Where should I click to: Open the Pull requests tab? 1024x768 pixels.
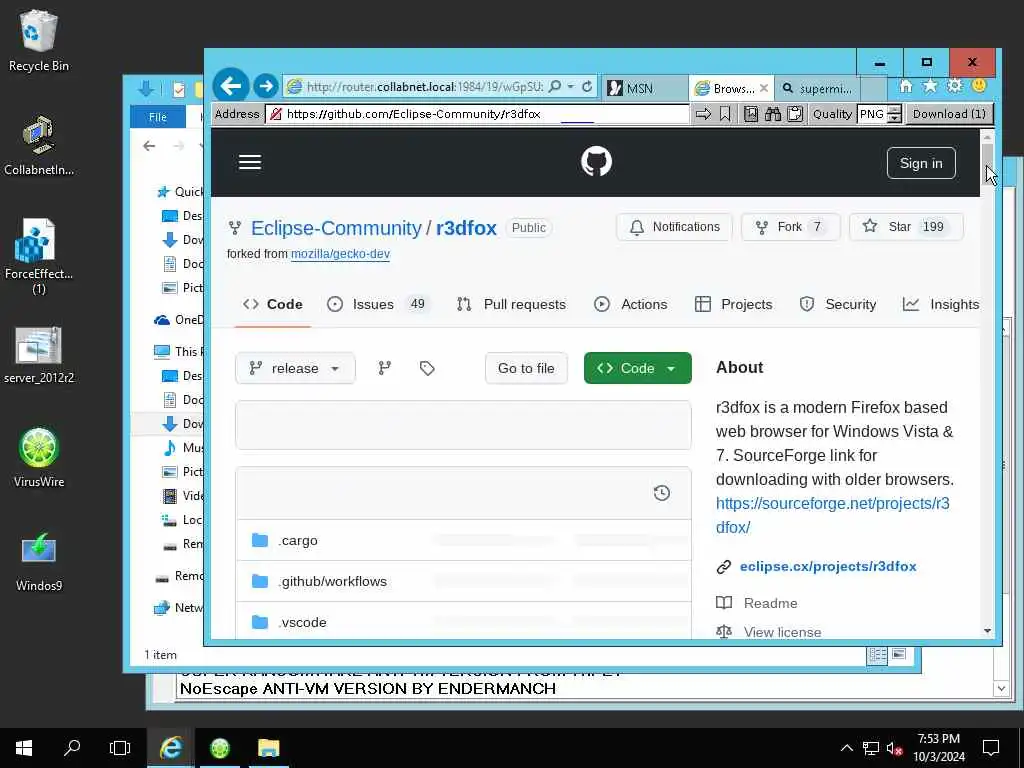point(511,304)
